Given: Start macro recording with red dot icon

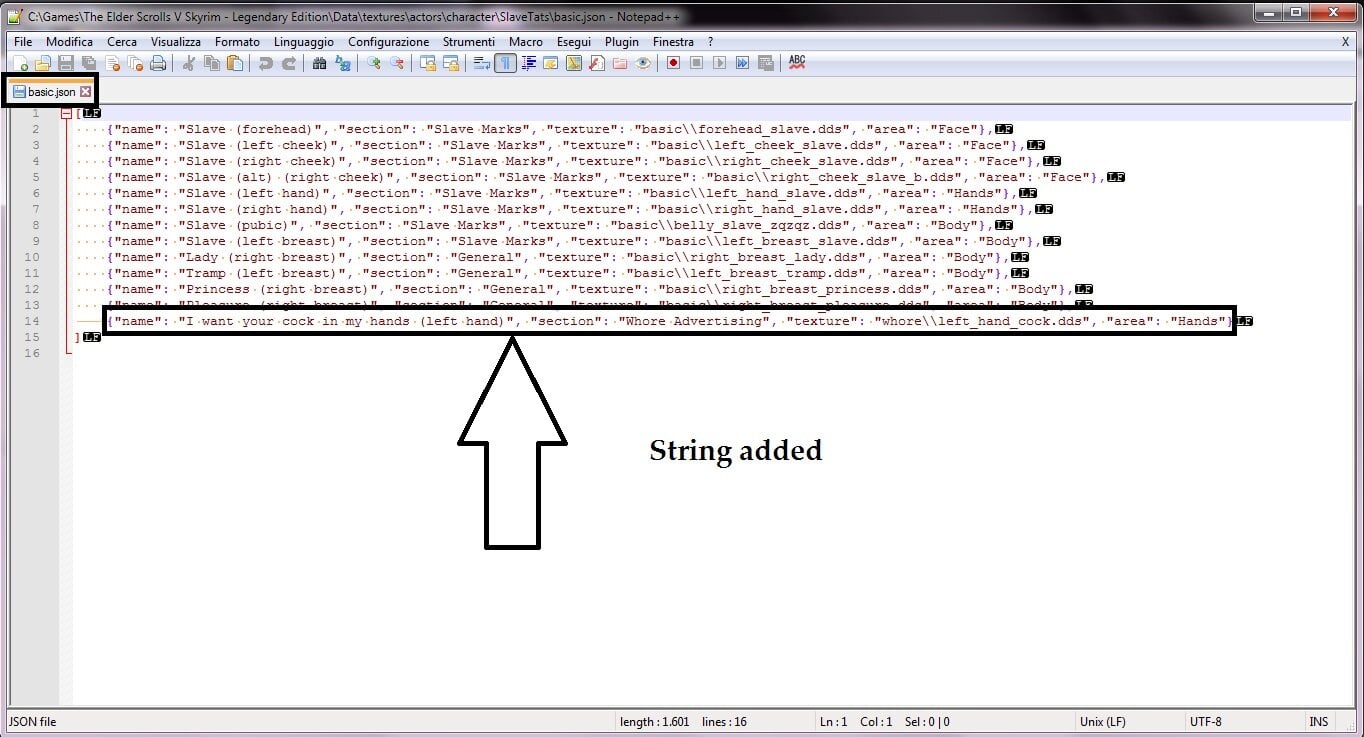Looking at the screenshot, I should (x=673, y=63).
